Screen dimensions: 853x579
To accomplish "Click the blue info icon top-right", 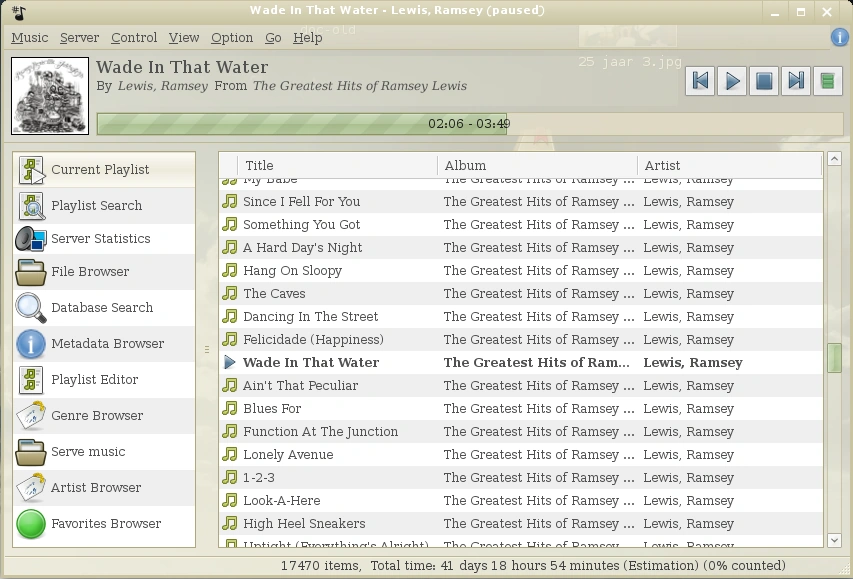I will (x=840, y=38).
